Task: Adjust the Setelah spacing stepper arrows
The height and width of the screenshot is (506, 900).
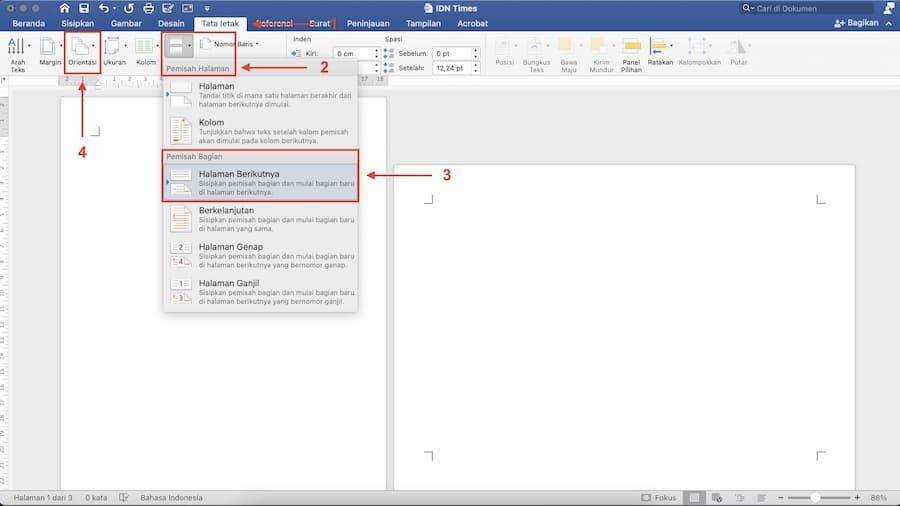Action: [x=476, y=68]
